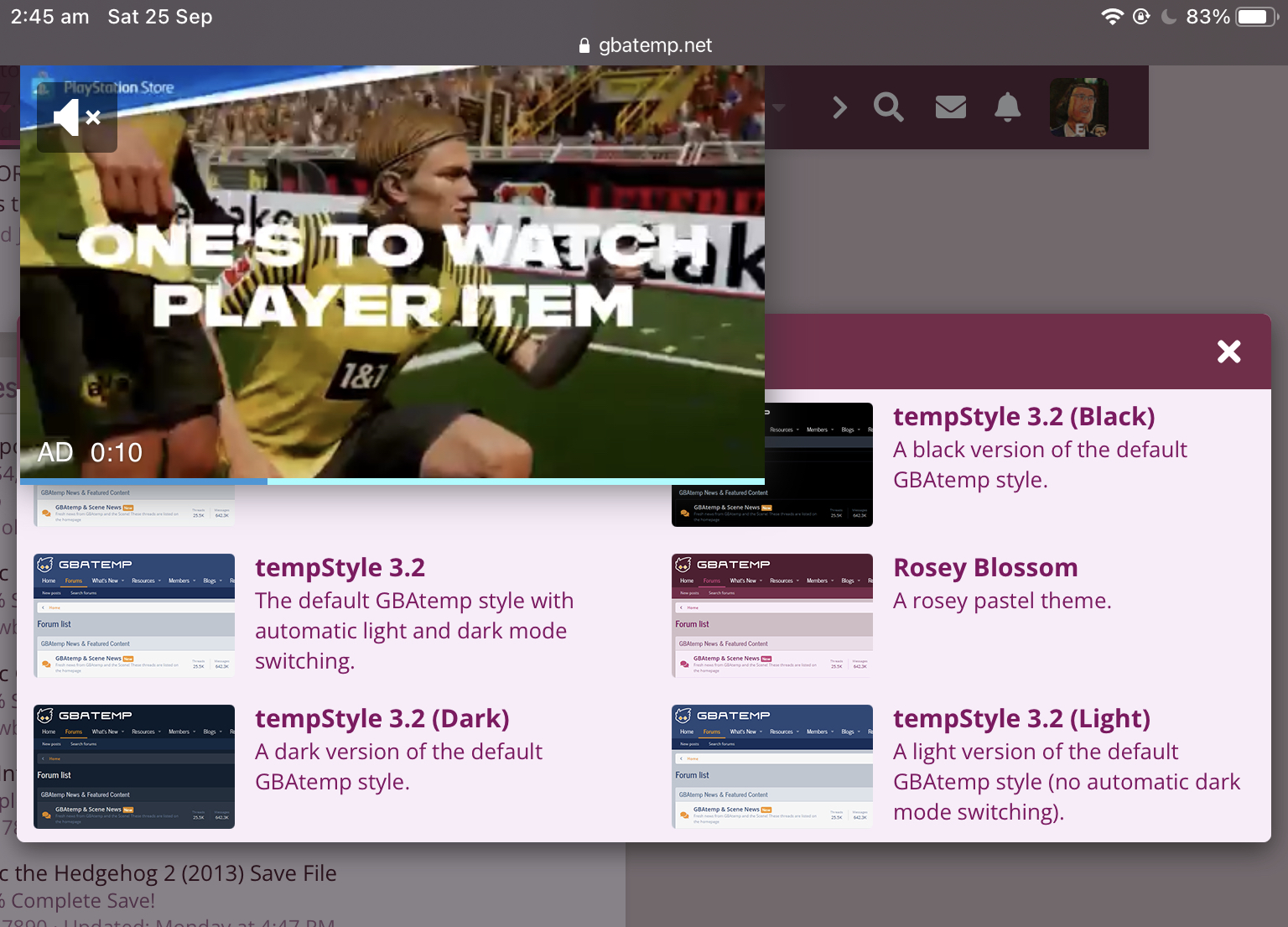Image resolution: width=1288 pixels, height=927 pixels.
Task: Open the notifications bell
Action: coord(1008,107)
